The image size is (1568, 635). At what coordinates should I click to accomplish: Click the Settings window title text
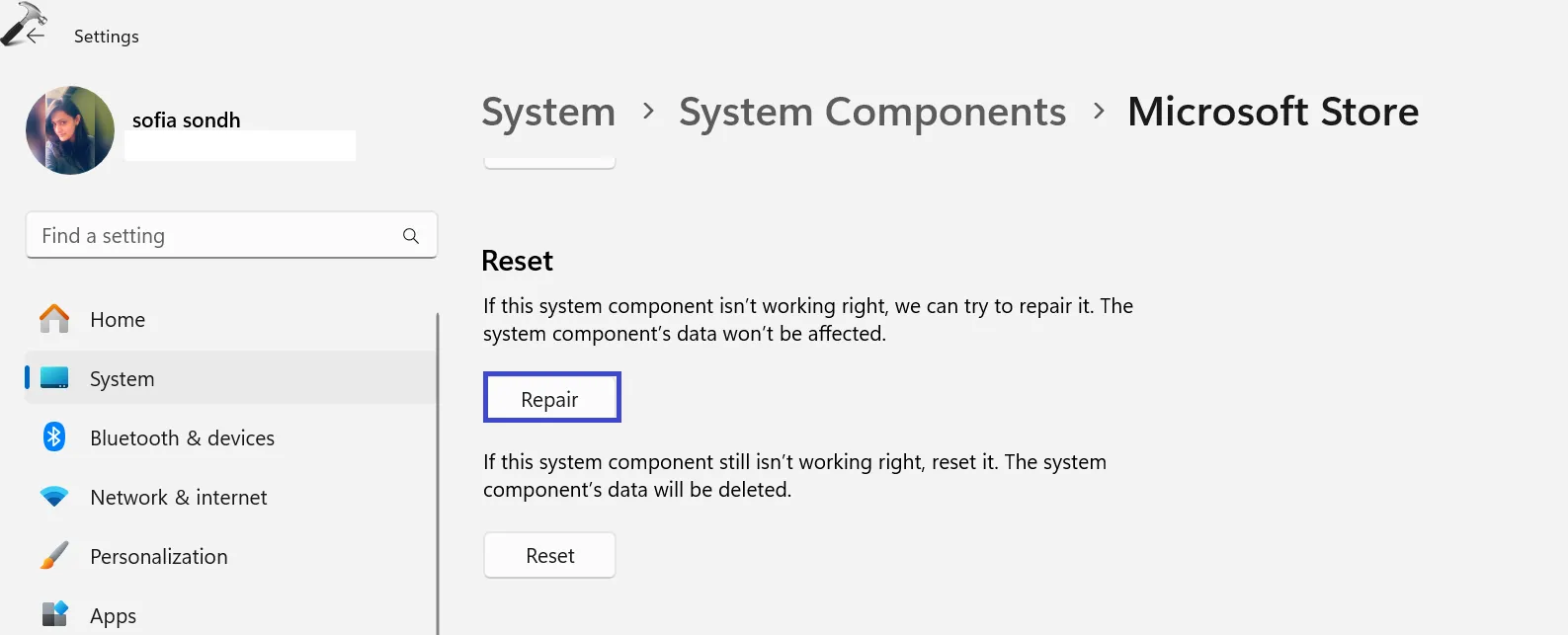[x=107, y=37]
